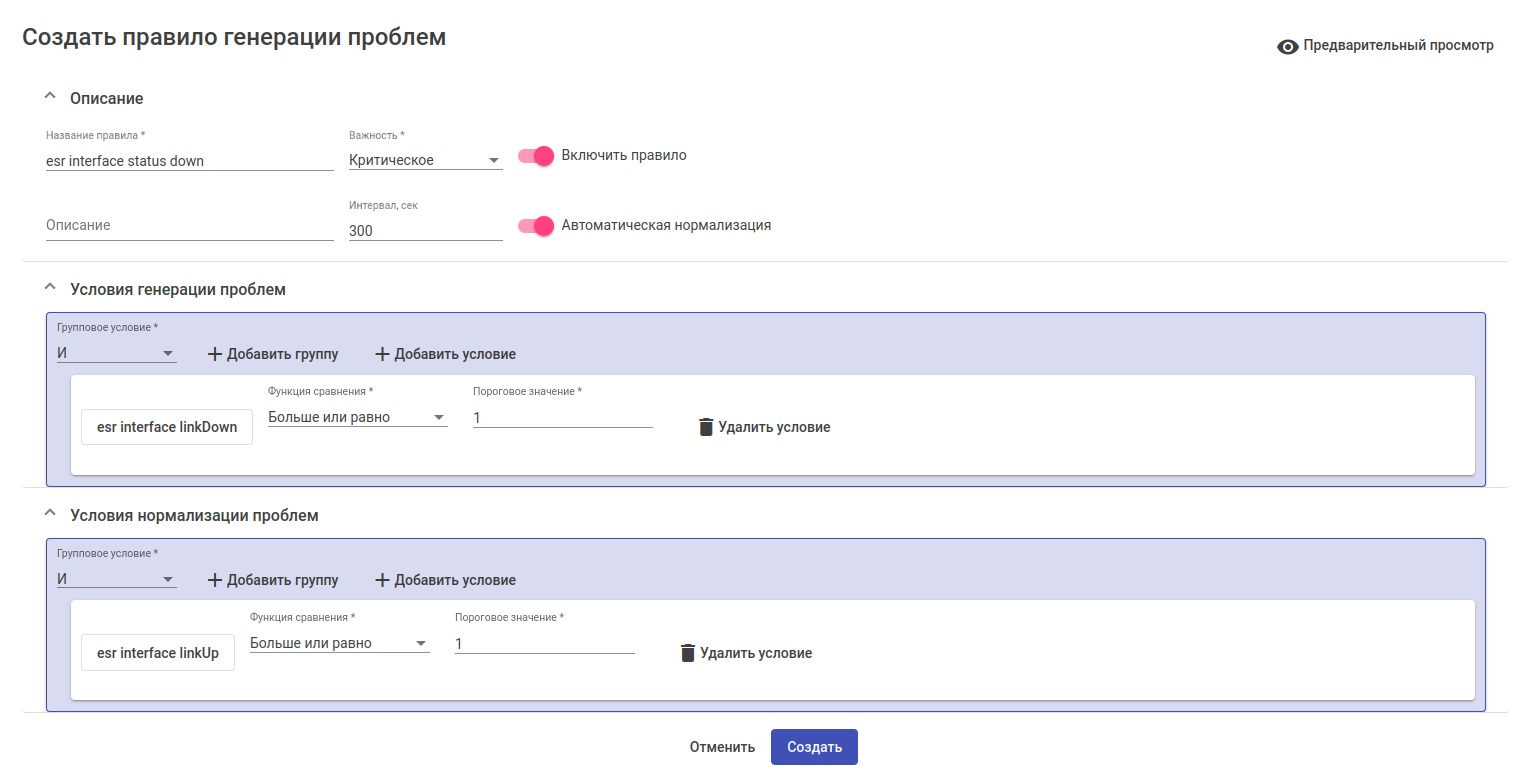Toggle the 'Включить правило' switch
The height and width of the screenshot is (780, 1530).
(536, 156)
